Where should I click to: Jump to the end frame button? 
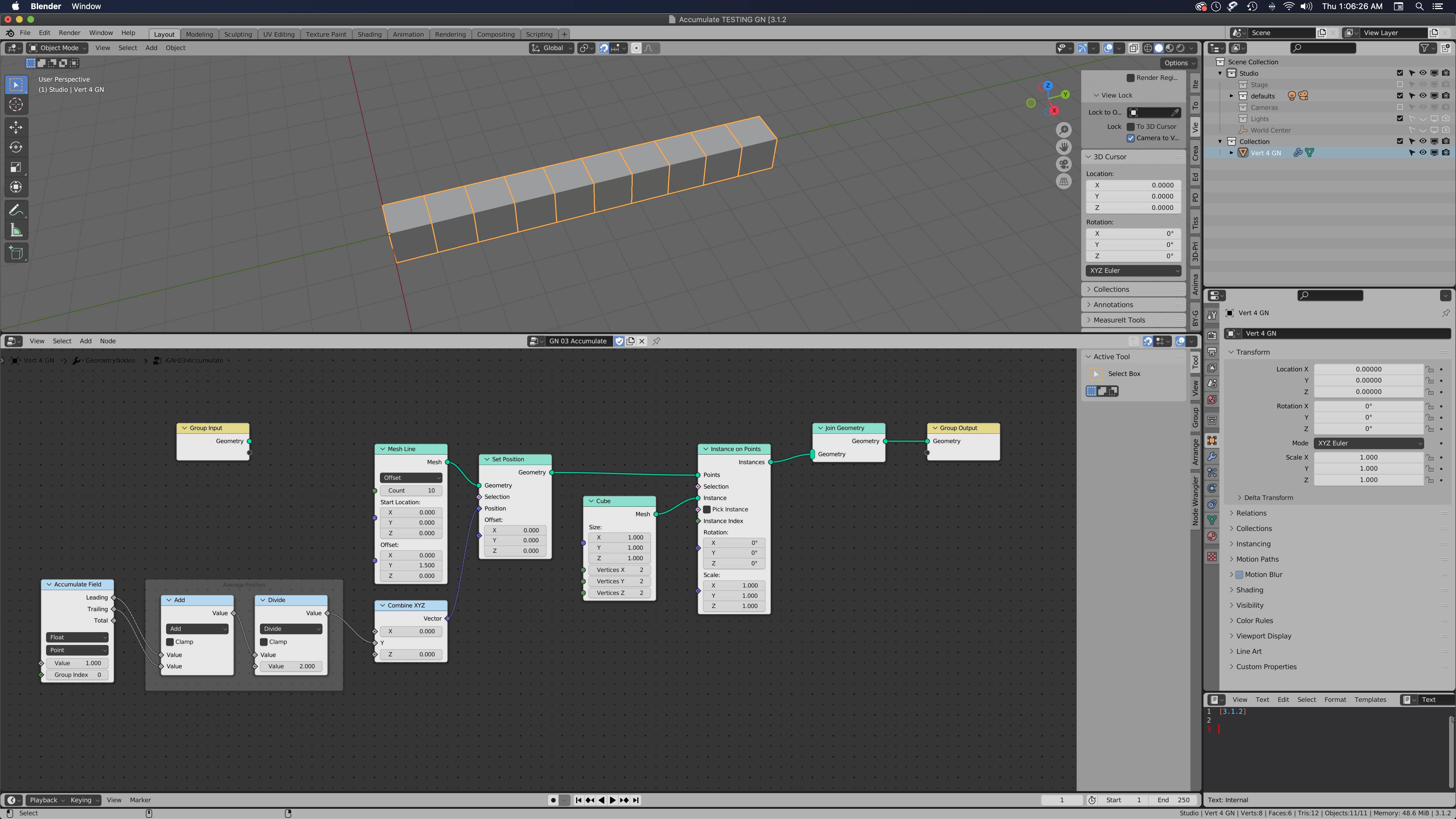pos(636,800)
